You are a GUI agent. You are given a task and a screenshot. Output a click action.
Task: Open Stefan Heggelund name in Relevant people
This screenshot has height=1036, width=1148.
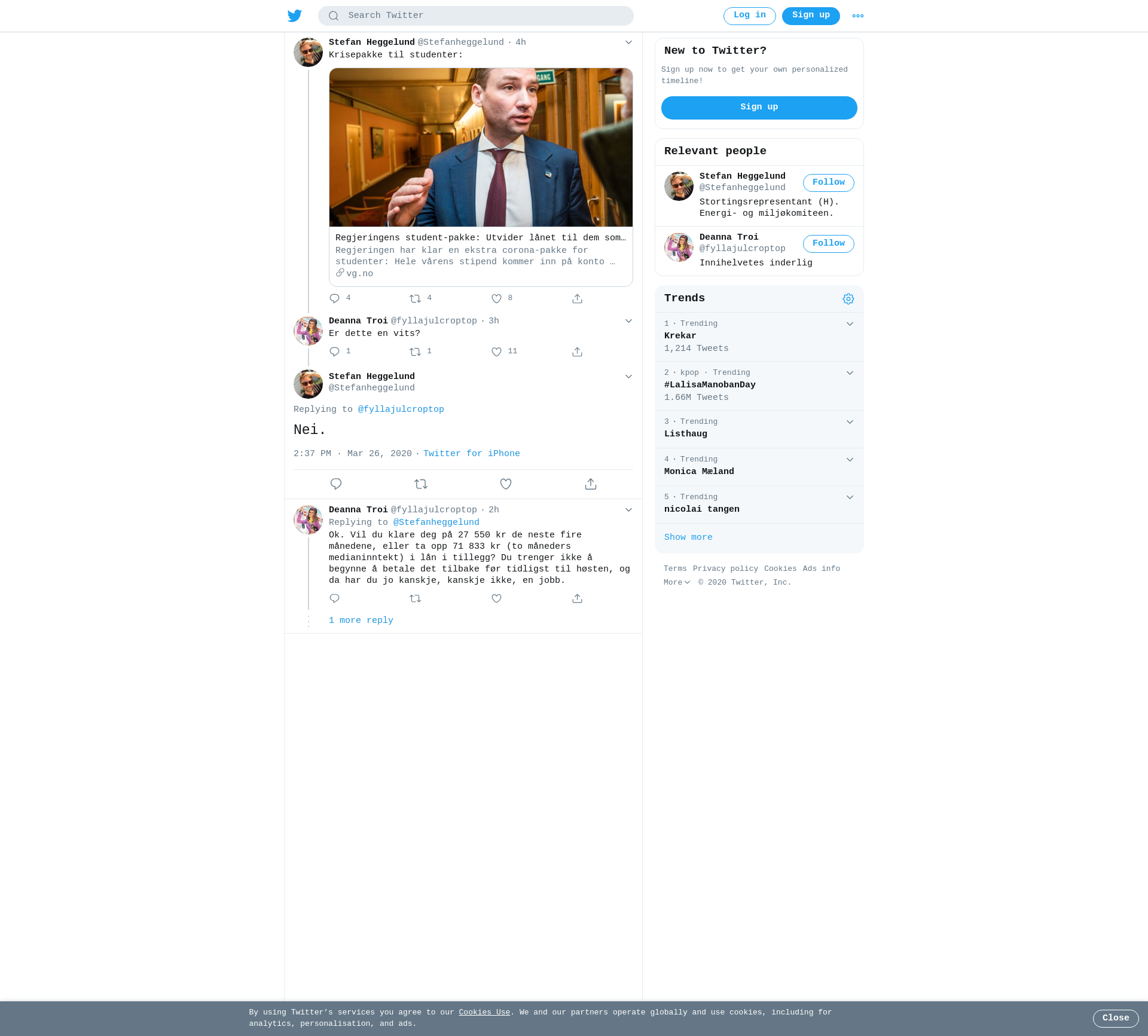tap(743, 176)
